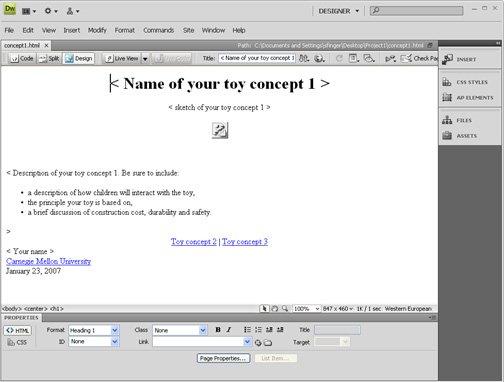This screenshot has width=504, height=382.
Task: Open the Site person icon menu
Action: pos(72,11)
